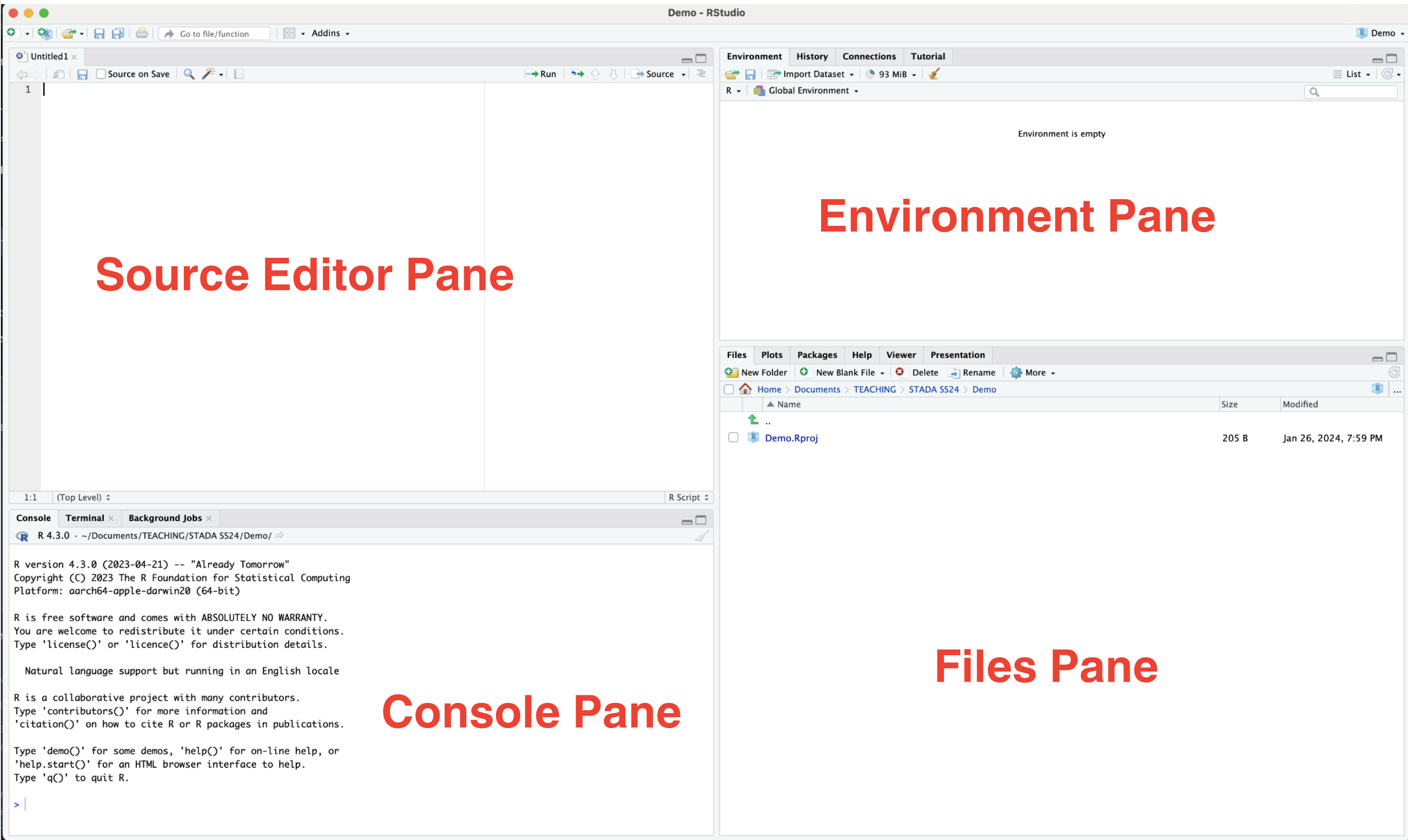Click save all documents icon
Image resolution: width=1408 pixels, height=840 pixels.
118,33
